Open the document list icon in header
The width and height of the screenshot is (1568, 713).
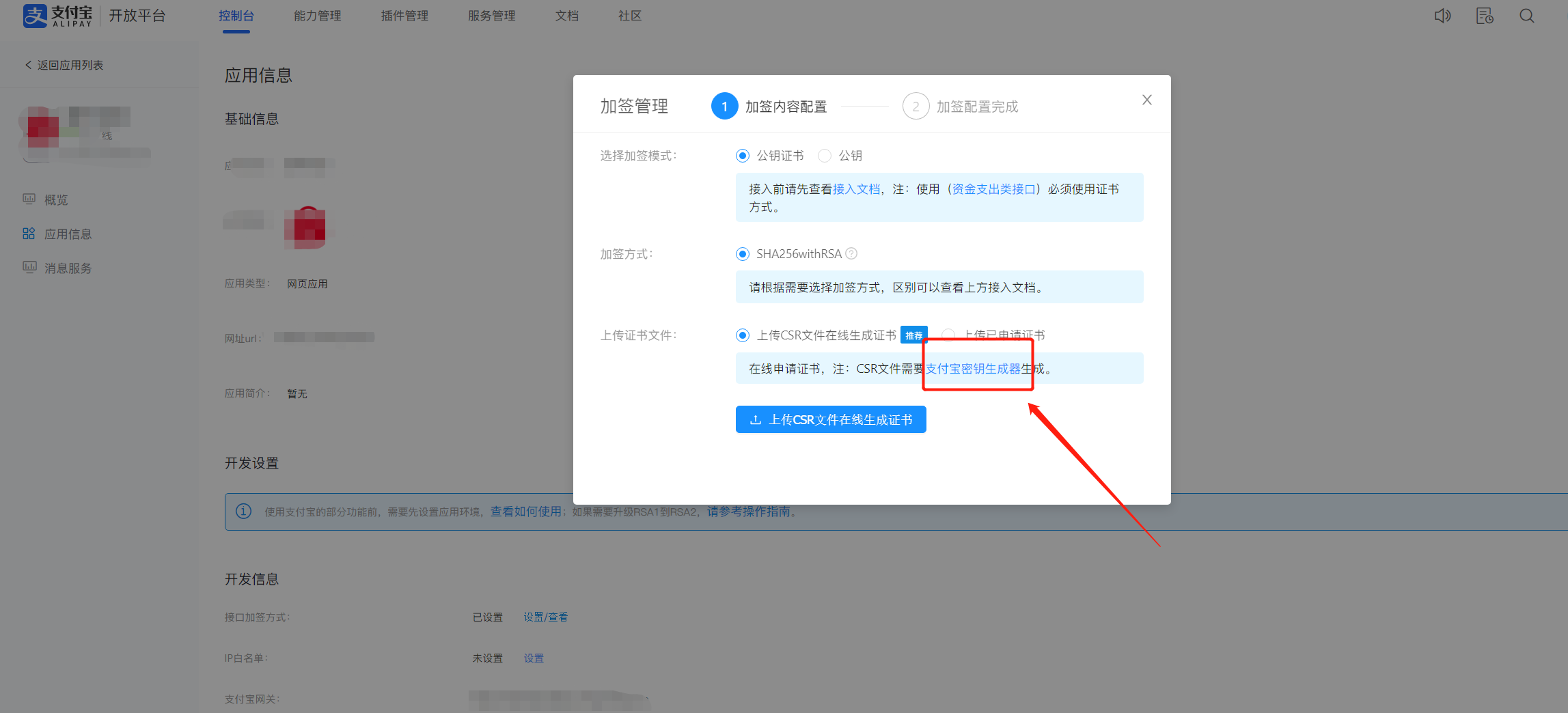point(1485,16)
